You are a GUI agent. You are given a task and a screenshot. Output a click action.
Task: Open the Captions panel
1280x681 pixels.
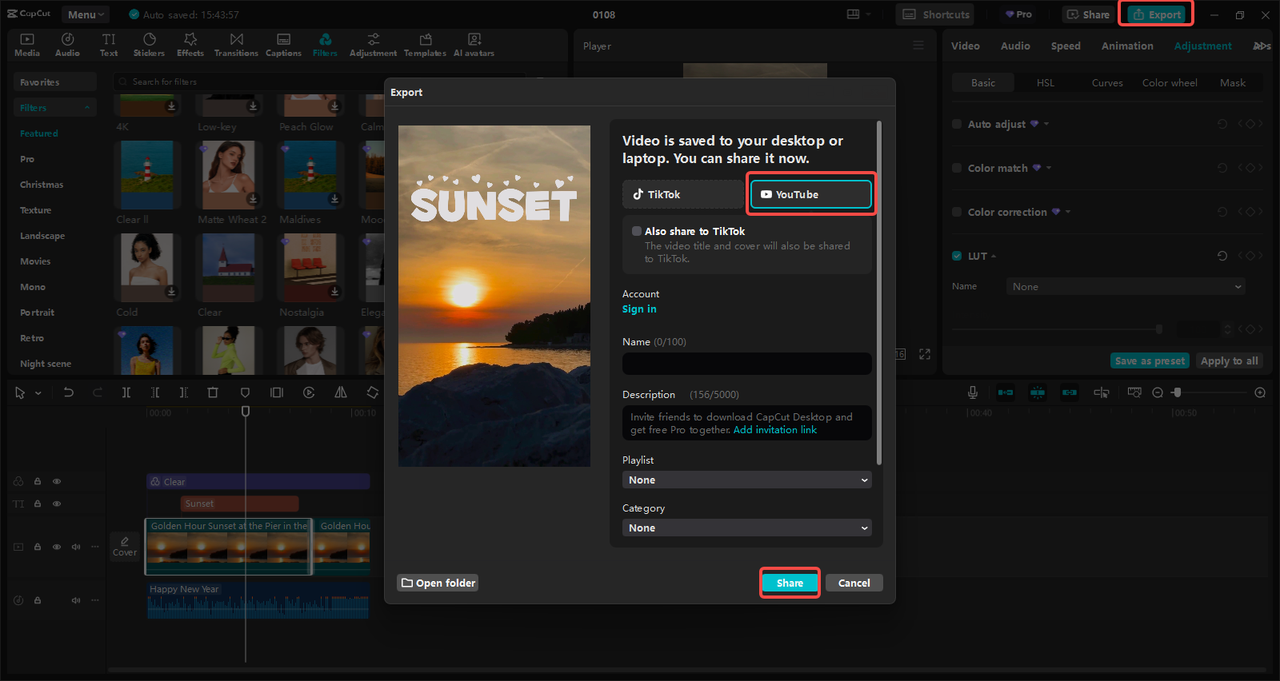[283, 44]
